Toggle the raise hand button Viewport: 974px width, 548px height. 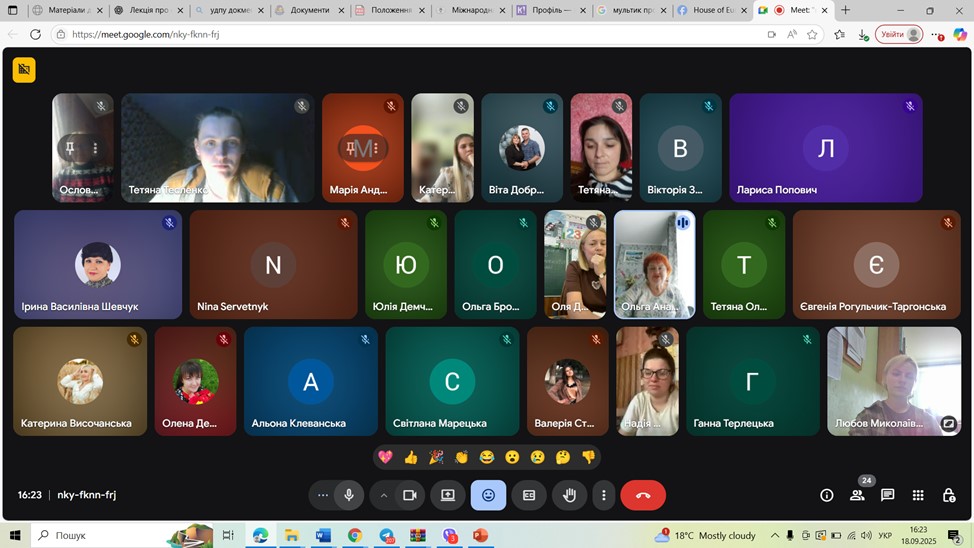(569, 495)
